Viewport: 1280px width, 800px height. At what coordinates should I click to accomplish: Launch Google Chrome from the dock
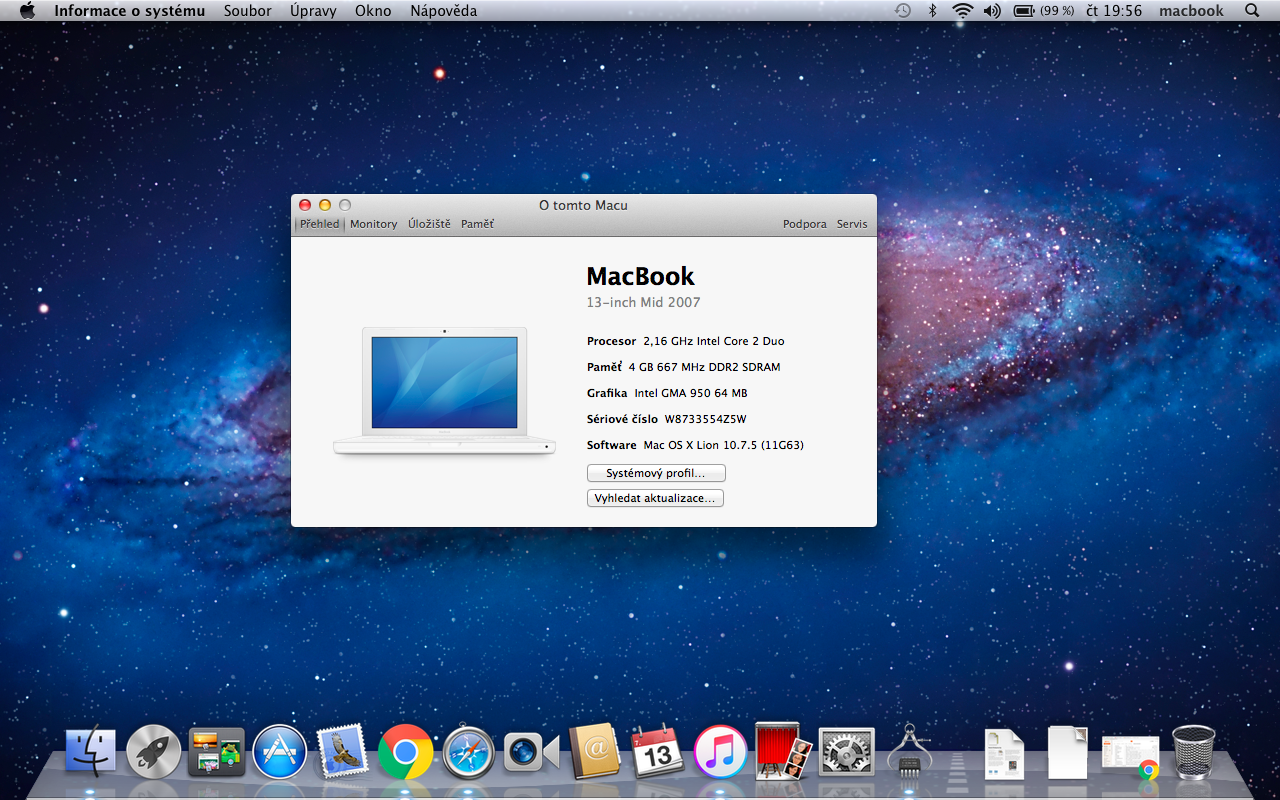(x=405, y=752)
